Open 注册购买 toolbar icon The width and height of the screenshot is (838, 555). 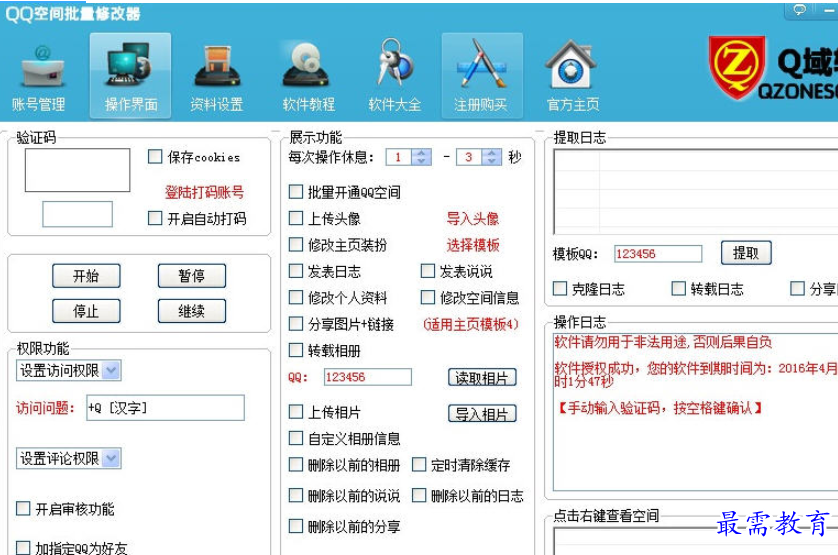click(482, 76)
